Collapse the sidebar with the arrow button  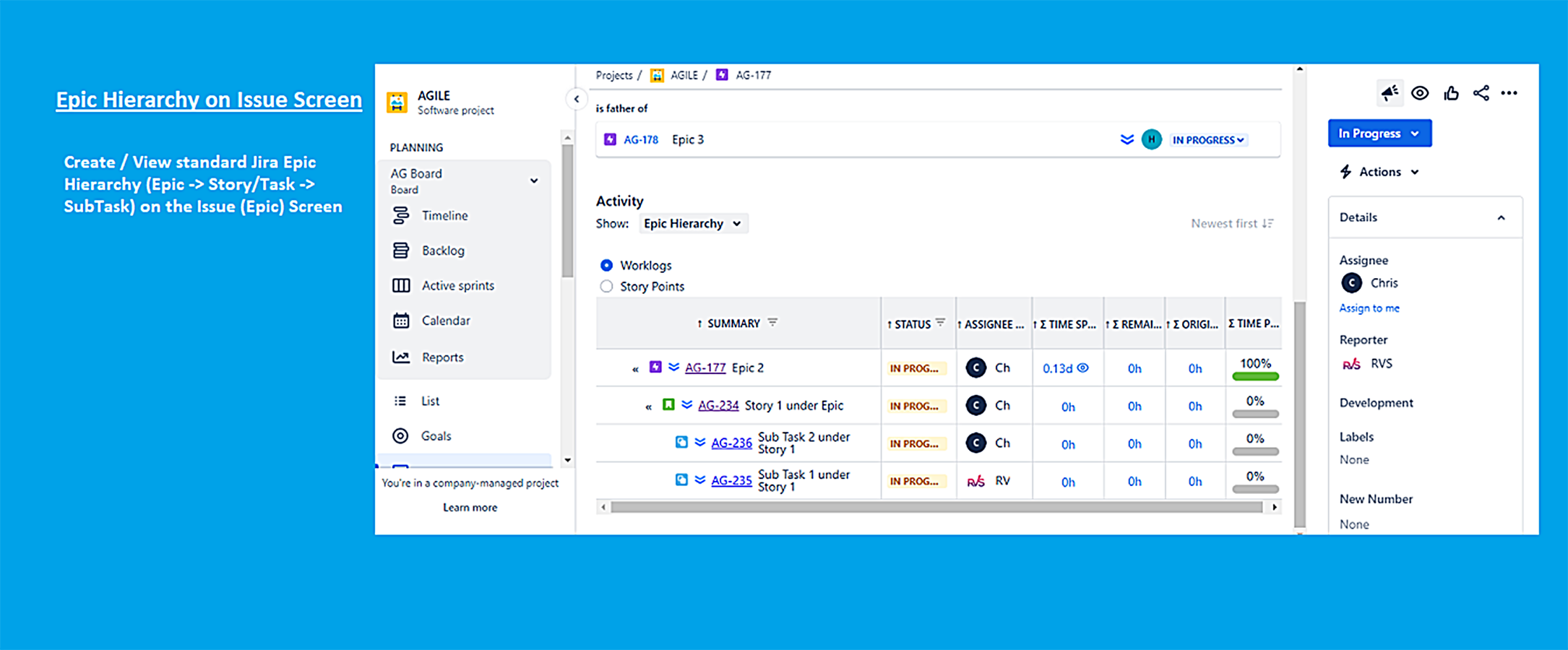(577, 99)
